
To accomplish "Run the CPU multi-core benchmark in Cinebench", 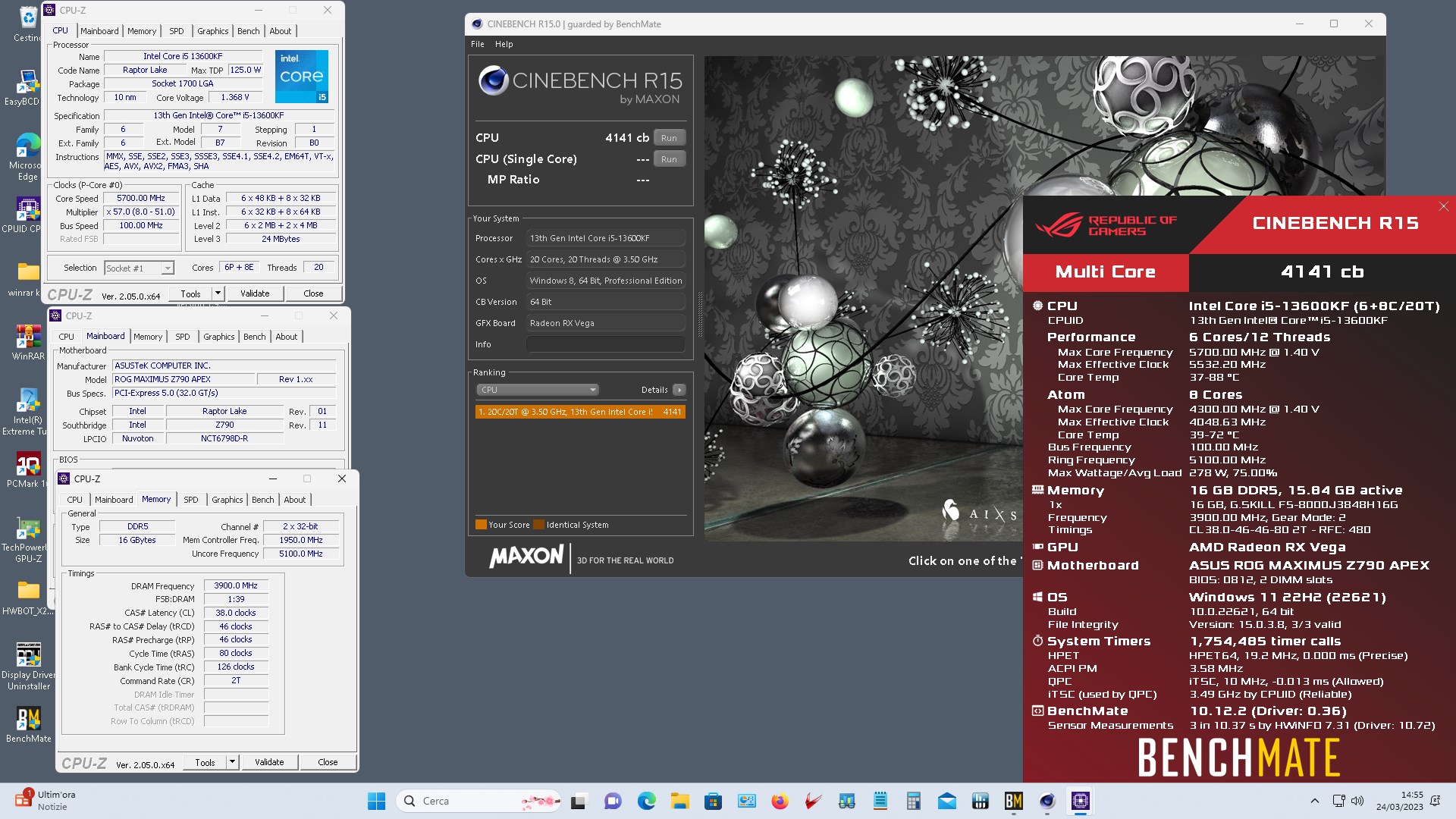I will [669, 138].
